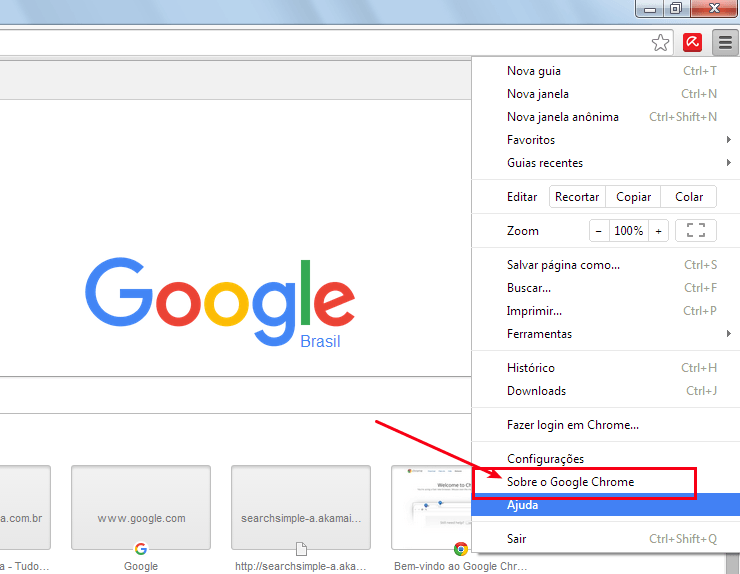Open the highlighted Ajuda entry
The height and width of the screenshot is (574, 740).
[x=605, y=505]
